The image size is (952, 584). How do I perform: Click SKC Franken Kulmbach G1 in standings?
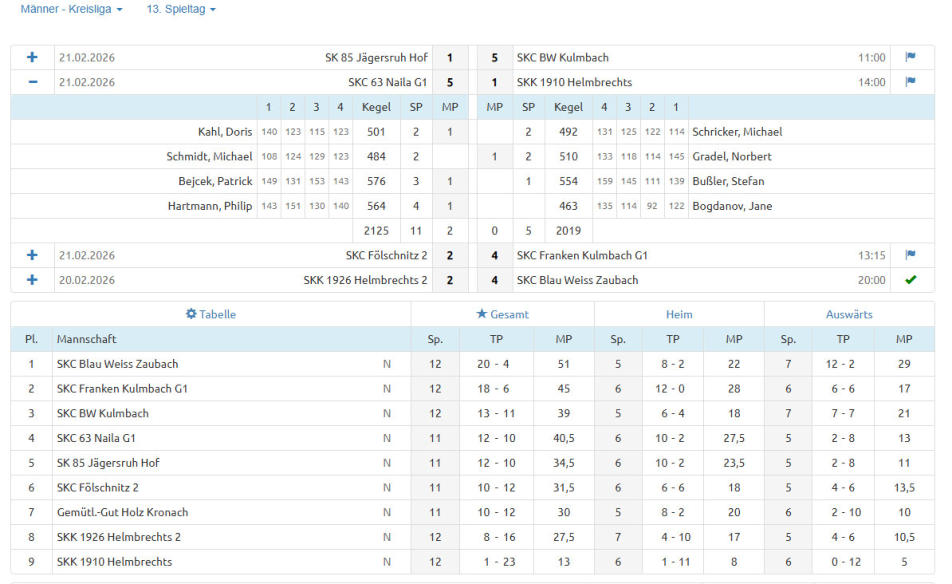tap(122, 389)
